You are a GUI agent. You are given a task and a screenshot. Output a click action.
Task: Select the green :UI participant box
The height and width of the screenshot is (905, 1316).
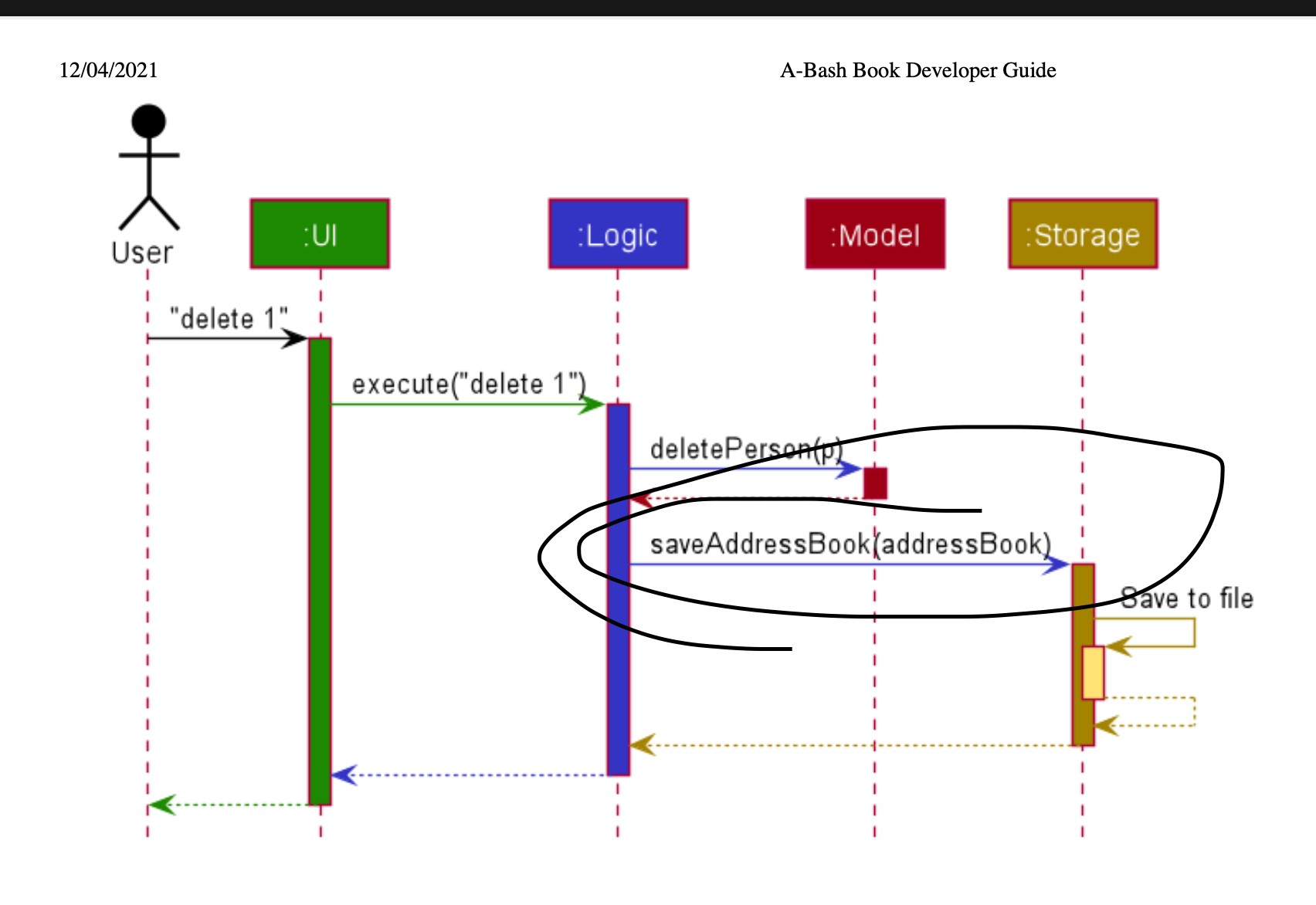point(320,234)
